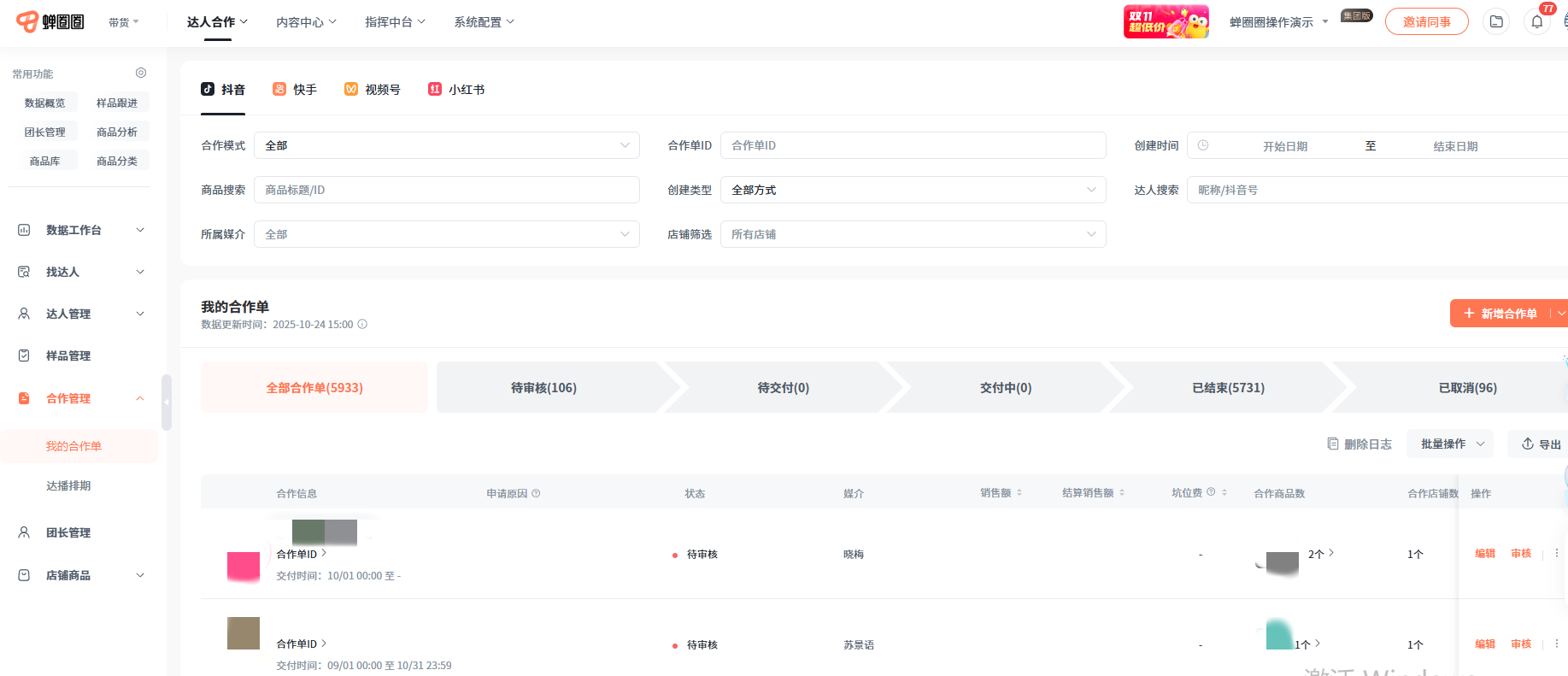Open the 合作模式 dropdown
The height and width of the screenshot is (676, 1568).
coord(446,145)
